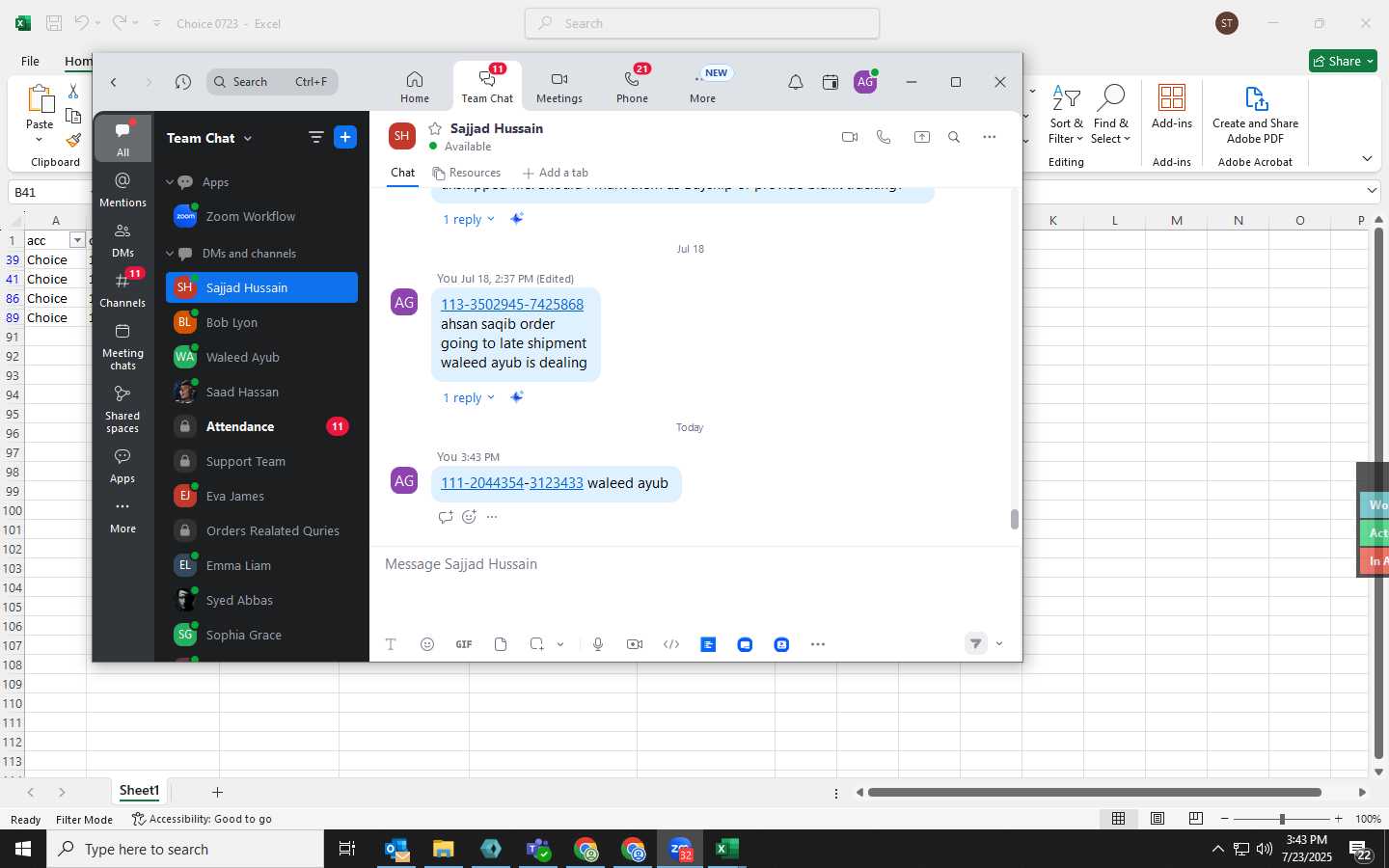Open the Zoom history clock icon
This screenshot has height=868, width=1389.
coord(183,82)
